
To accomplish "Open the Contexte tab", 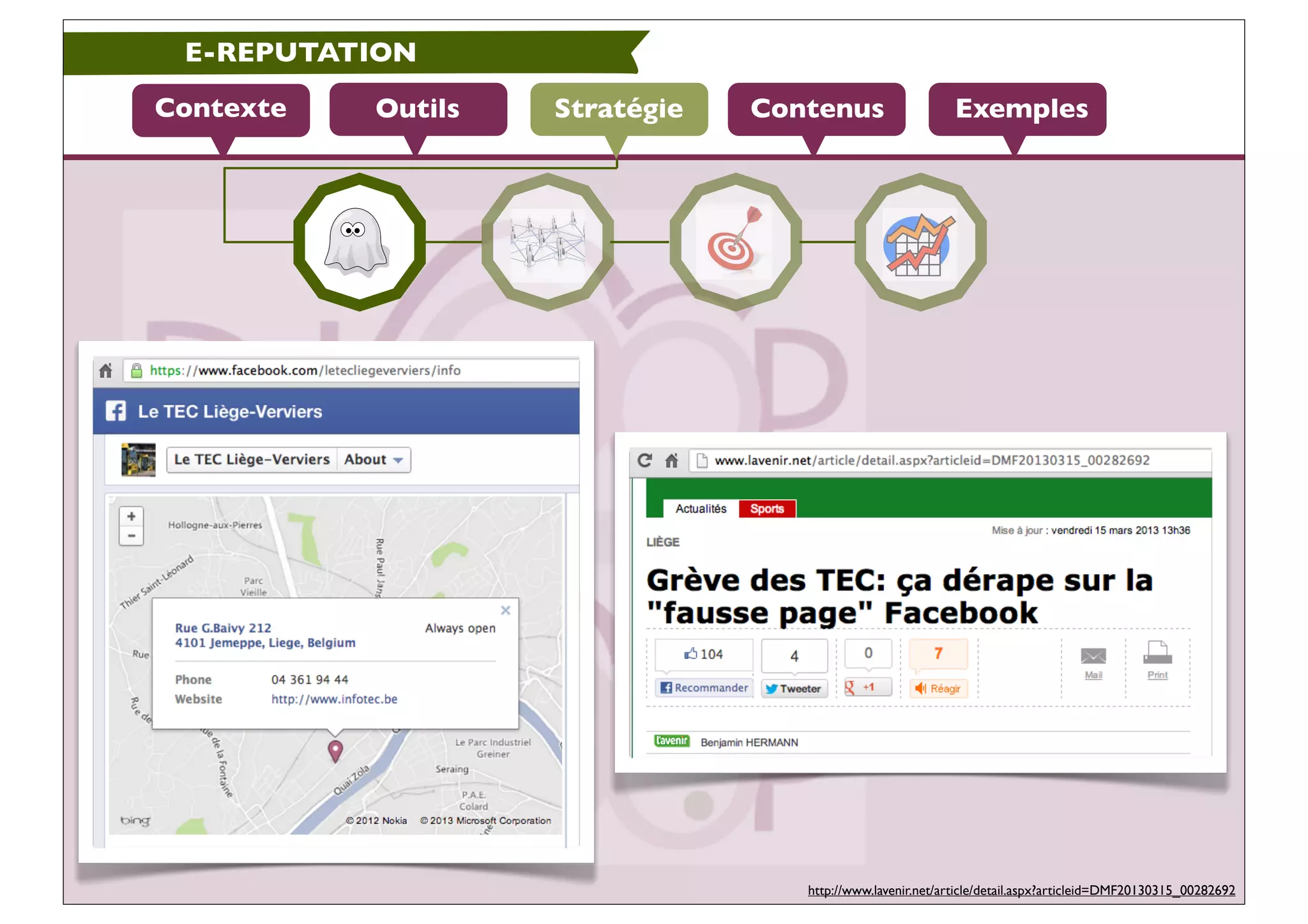I will pyautogui.click(x=221, y=109).
